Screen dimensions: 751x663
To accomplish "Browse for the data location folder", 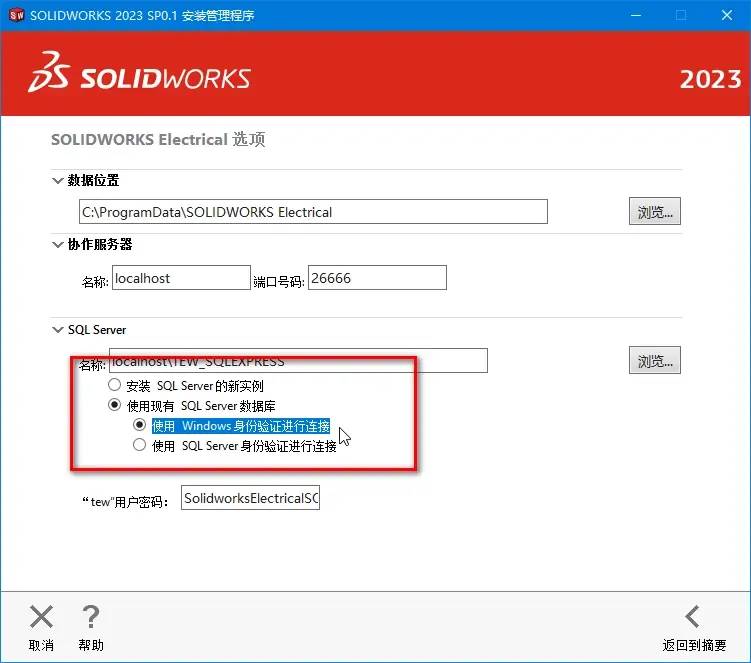I will (x=655, y=211).
